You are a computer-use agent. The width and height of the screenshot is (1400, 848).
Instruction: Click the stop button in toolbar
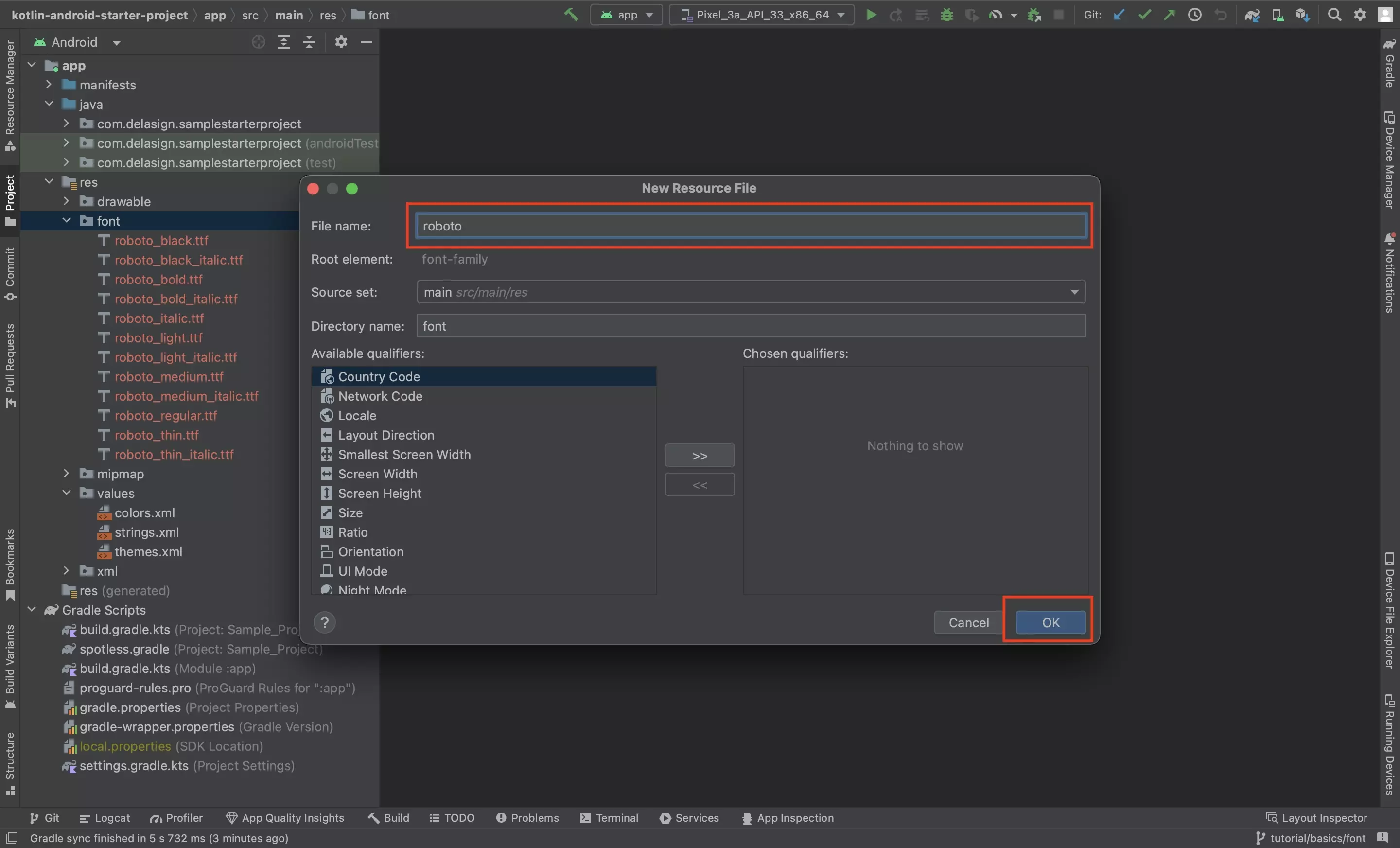pos(1059,15)
